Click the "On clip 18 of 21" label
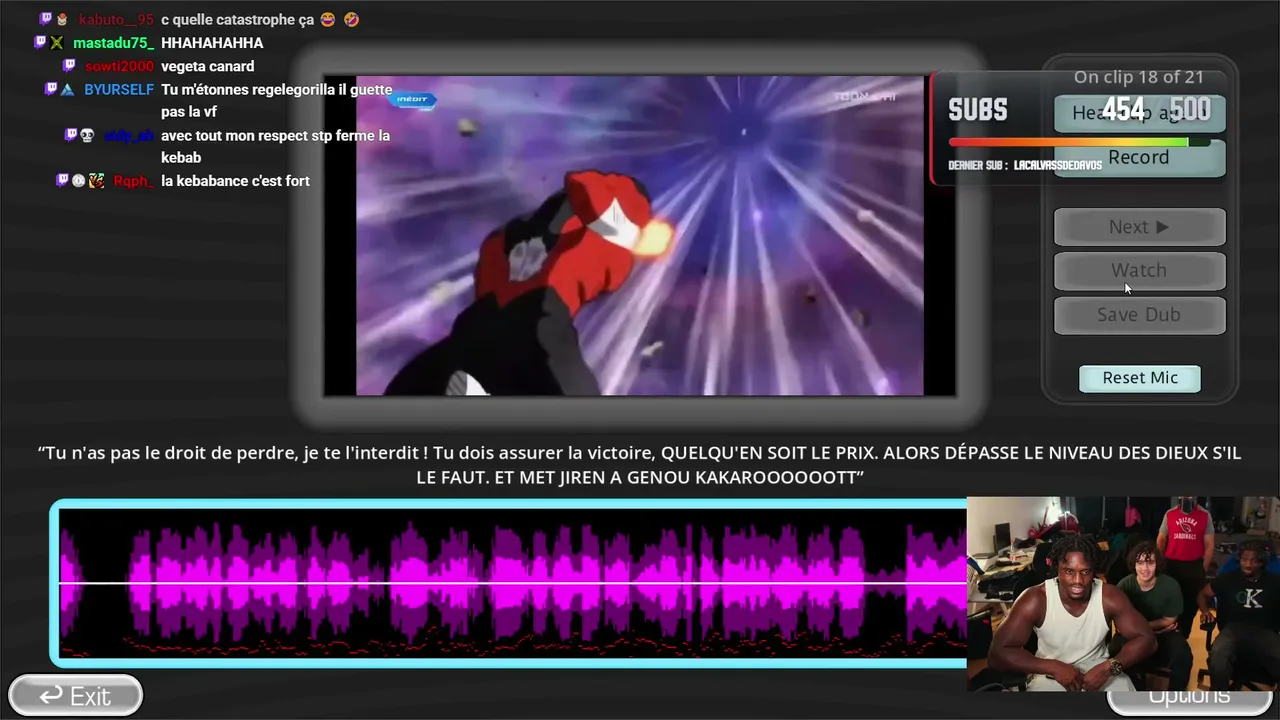This screenshot has height=720, width=1280. [x=1139, y=77]
